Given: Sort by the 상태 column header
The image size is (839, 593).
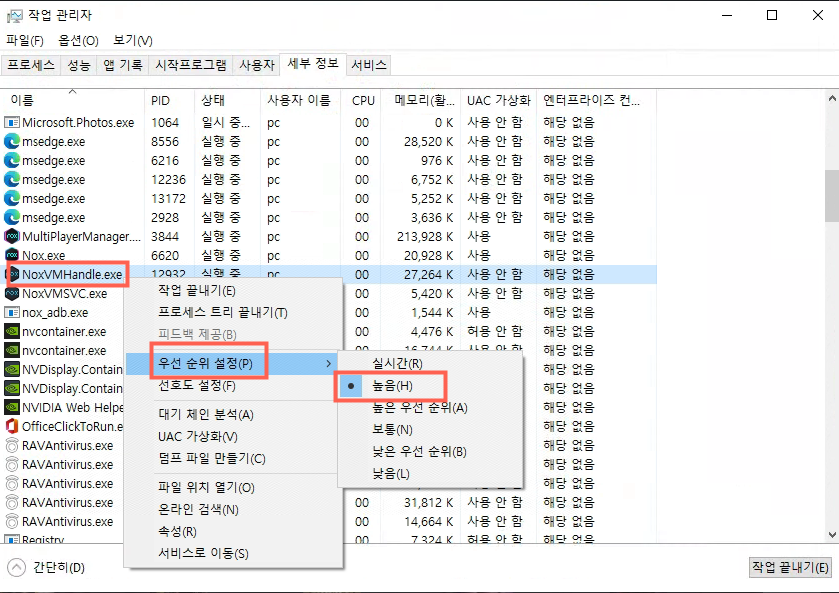Looking at the screenshot, I should (x=227, y=100).
